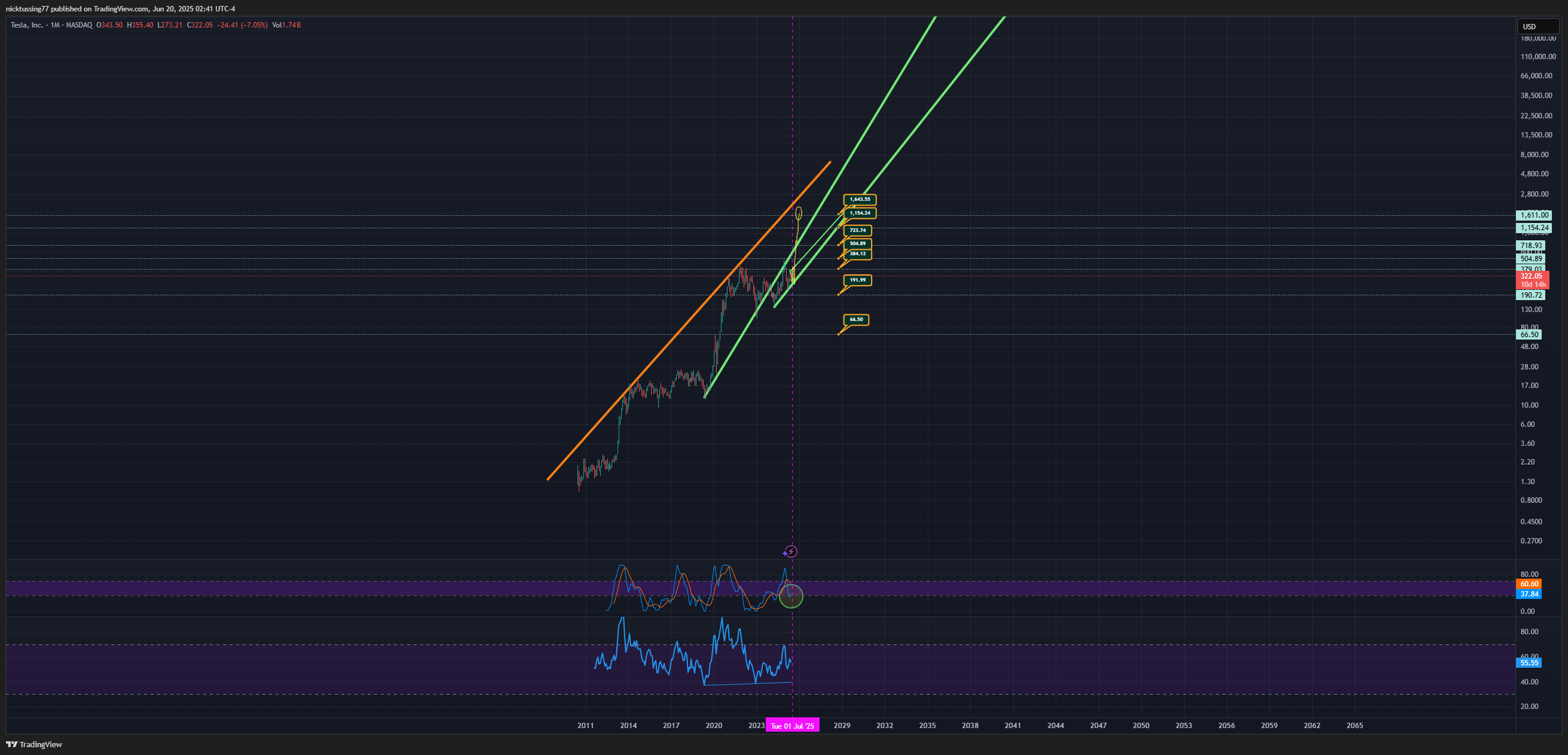Click the orange 60.60 indicator value label
Screen dimensions: 1568x755
pyautogui.click(x=1529, y=584)
